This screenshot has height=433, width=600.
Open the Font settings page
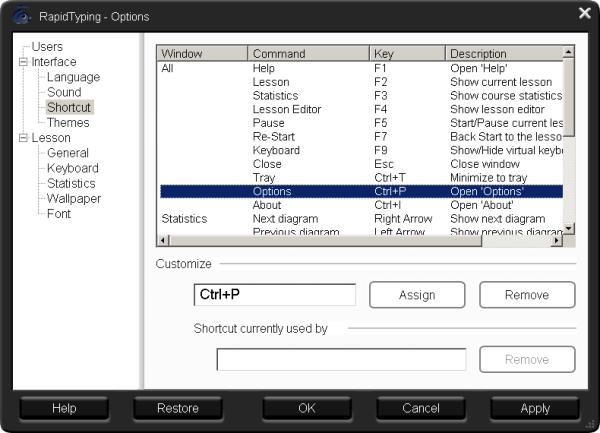(59, 213)
